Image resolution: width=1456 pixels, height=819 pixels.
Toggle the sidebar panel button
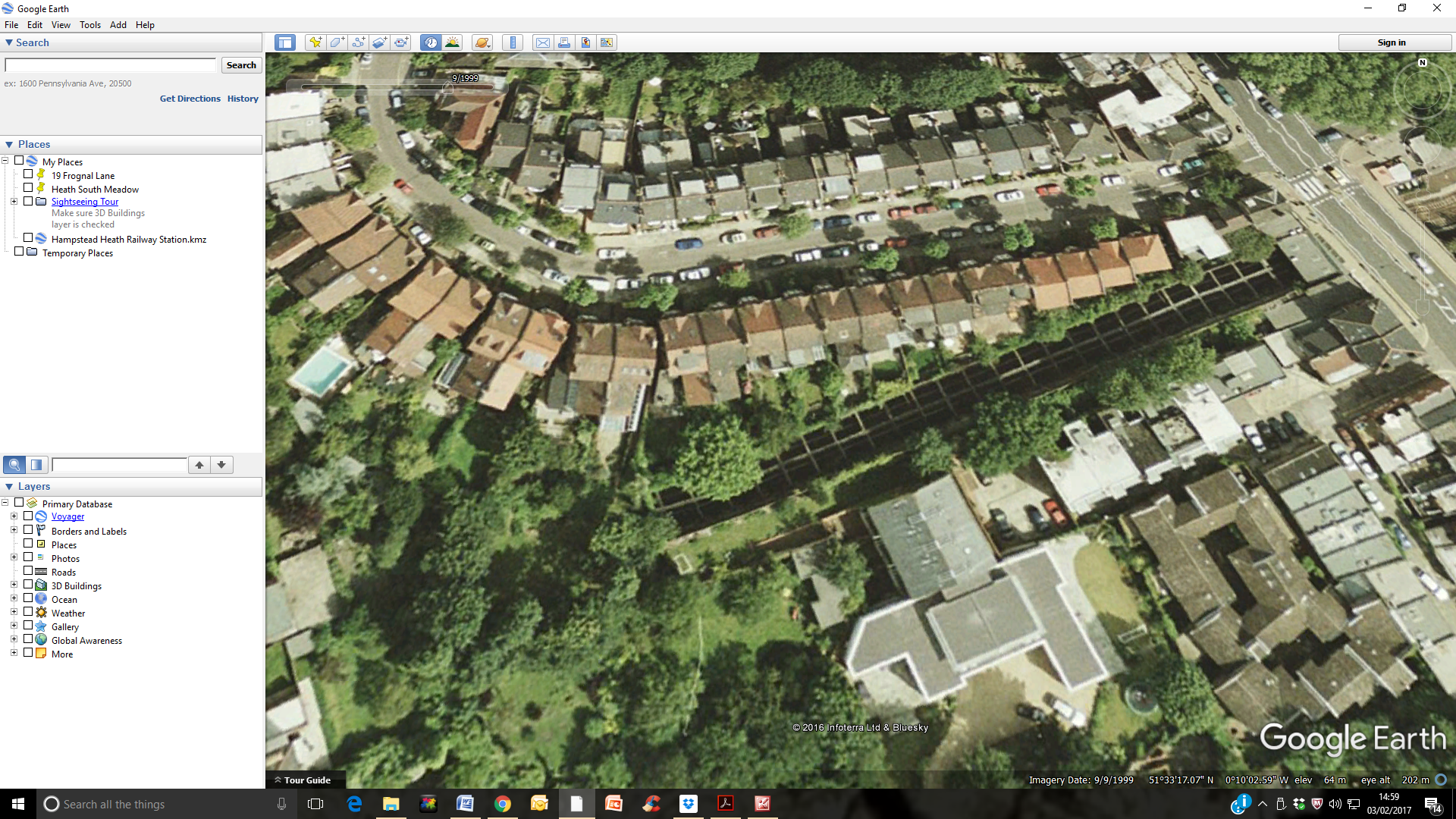point(285,42)
